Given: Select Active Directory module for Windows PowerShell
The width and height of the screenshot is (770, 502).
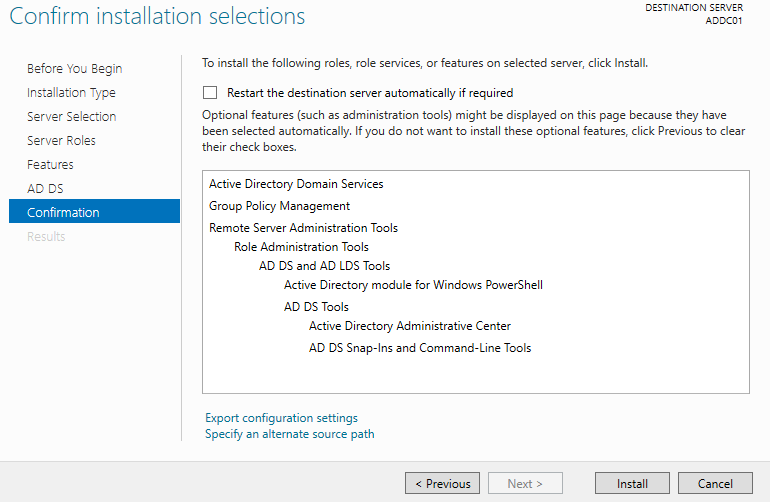Looking at the screenshot, I should tap(413, 285).
